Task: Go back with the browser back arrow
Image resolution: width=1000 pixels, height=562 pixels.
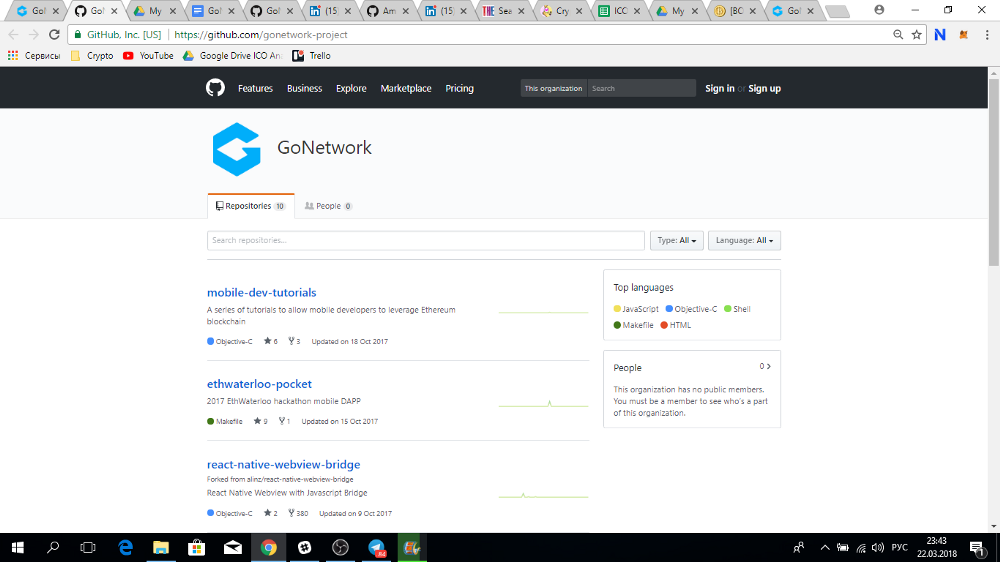Action: pyautogui.click(x=13, y=34)
